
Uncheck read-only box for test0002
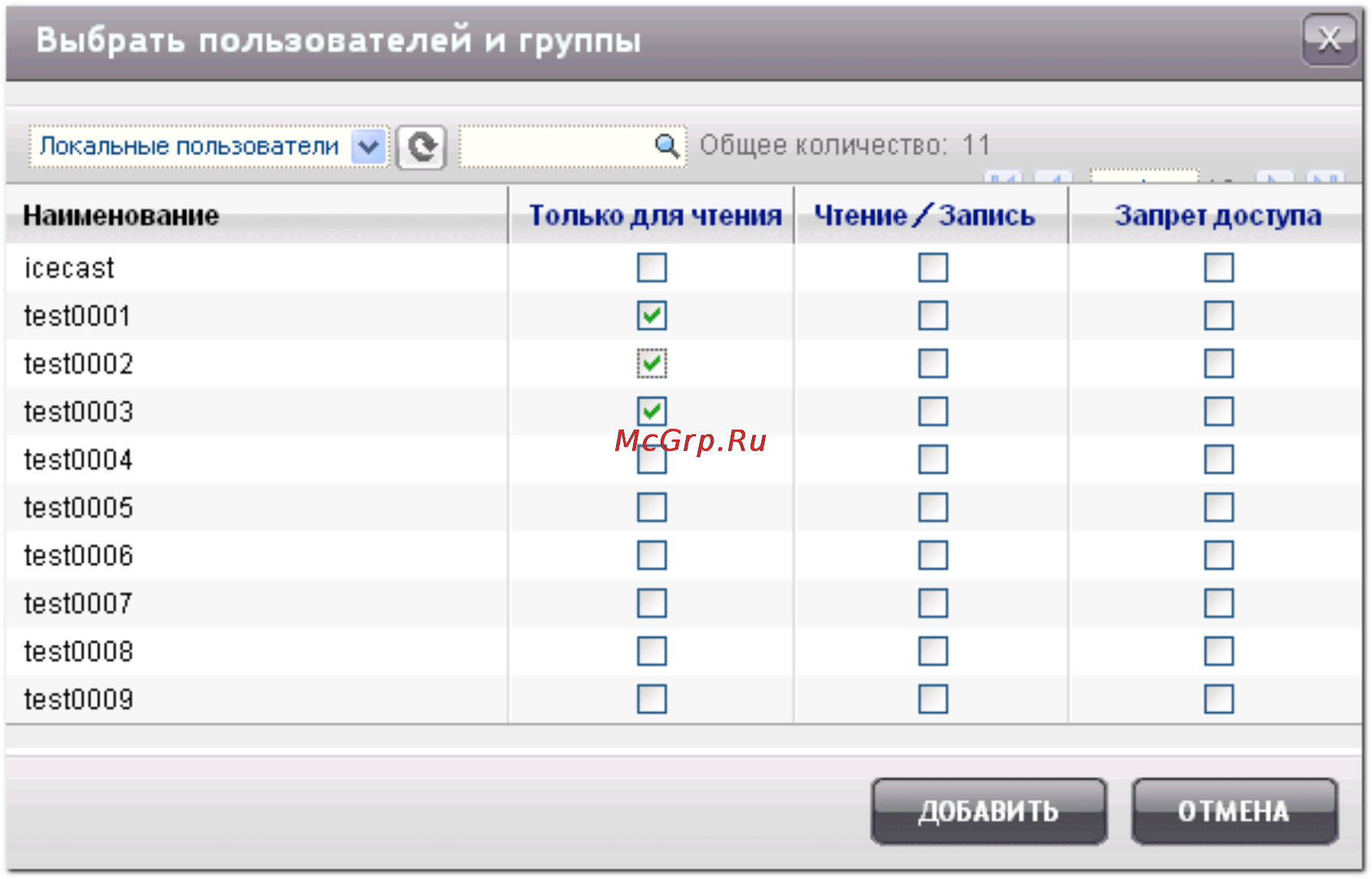(651, 363)
